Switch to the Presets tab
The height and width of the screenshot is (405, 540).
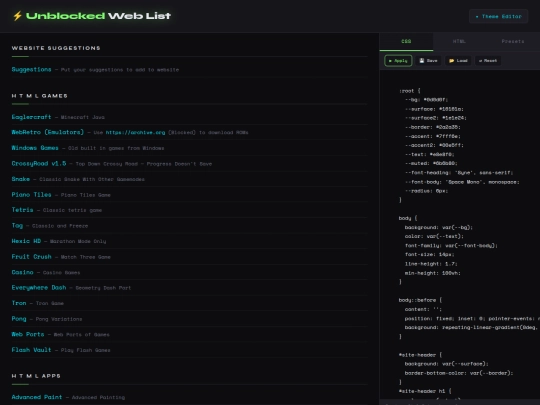[513, 41]
